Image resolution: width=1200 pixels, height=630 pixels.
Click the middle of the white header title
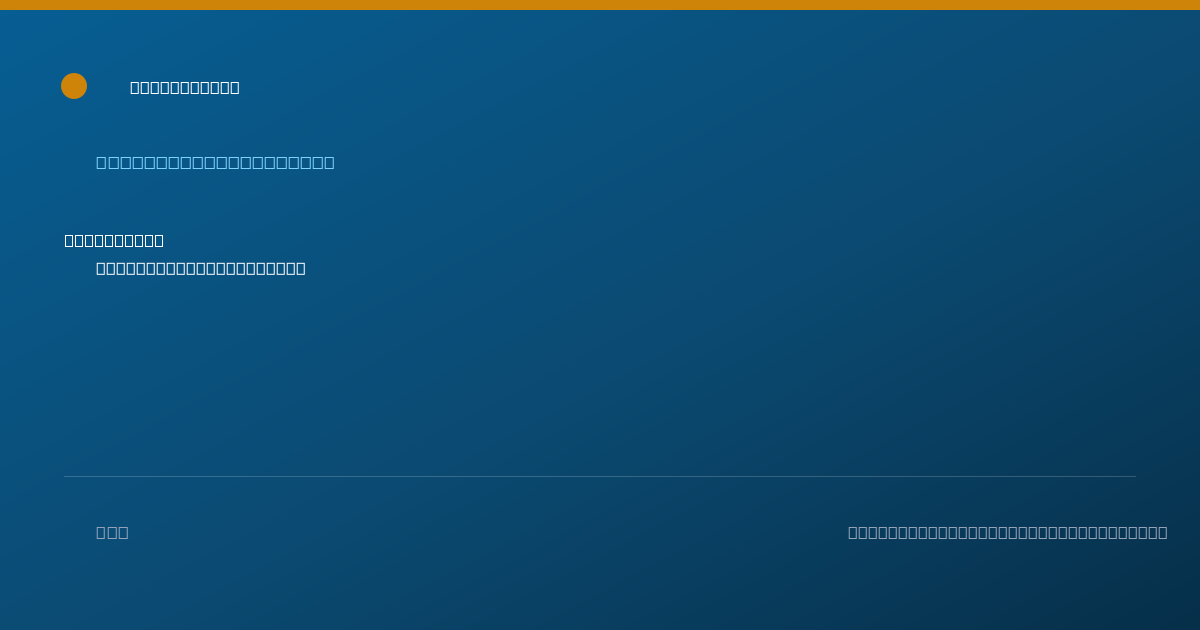185,87
